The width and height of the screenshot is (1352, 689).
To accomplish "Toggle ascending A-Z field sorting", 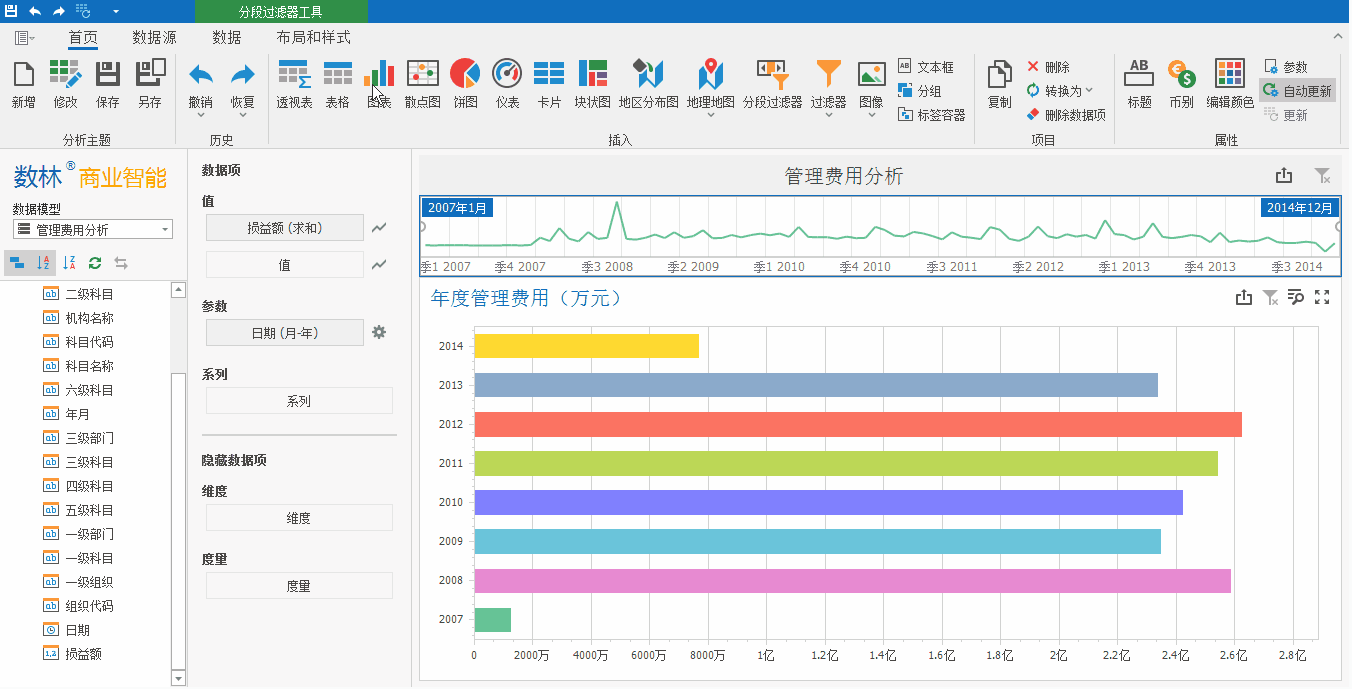I will (44, 263).
